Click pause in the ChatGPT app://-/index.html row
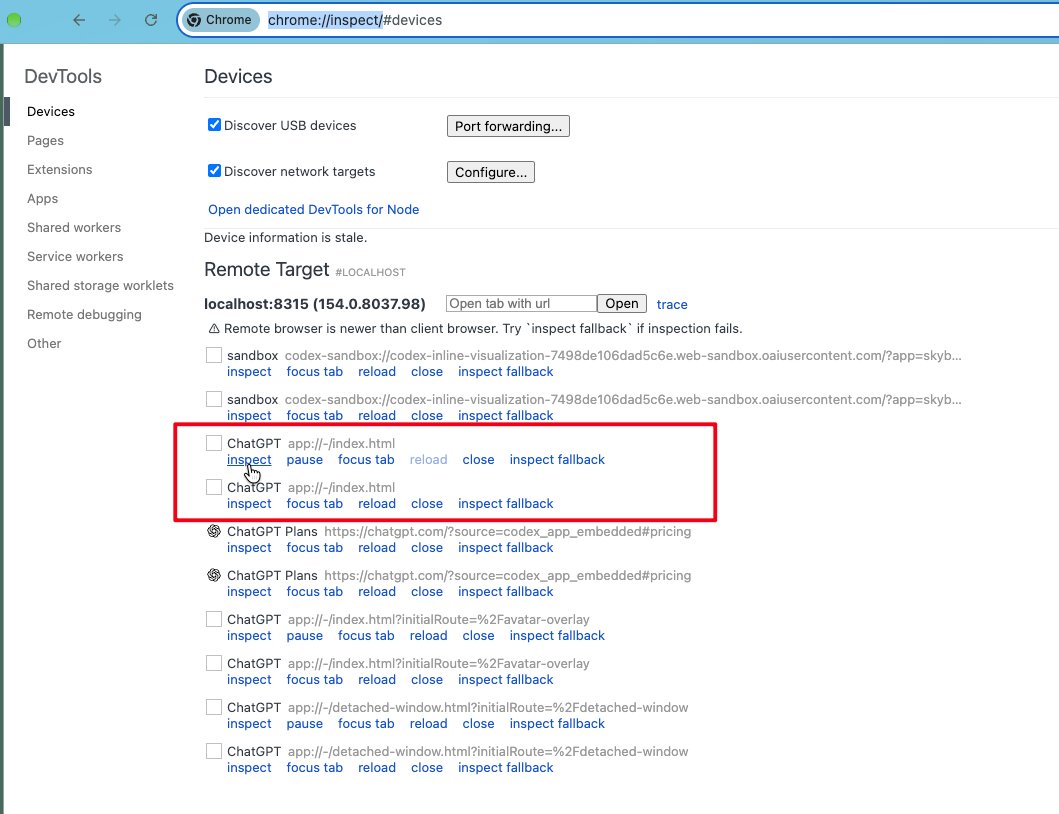 pyautogui.click(x=305, y=460)
